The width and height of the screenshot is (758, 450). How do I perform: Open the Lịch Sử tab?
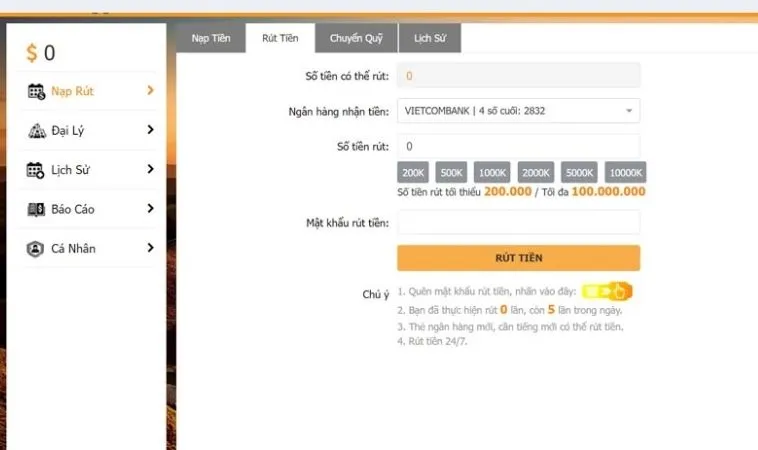point(430,38)
